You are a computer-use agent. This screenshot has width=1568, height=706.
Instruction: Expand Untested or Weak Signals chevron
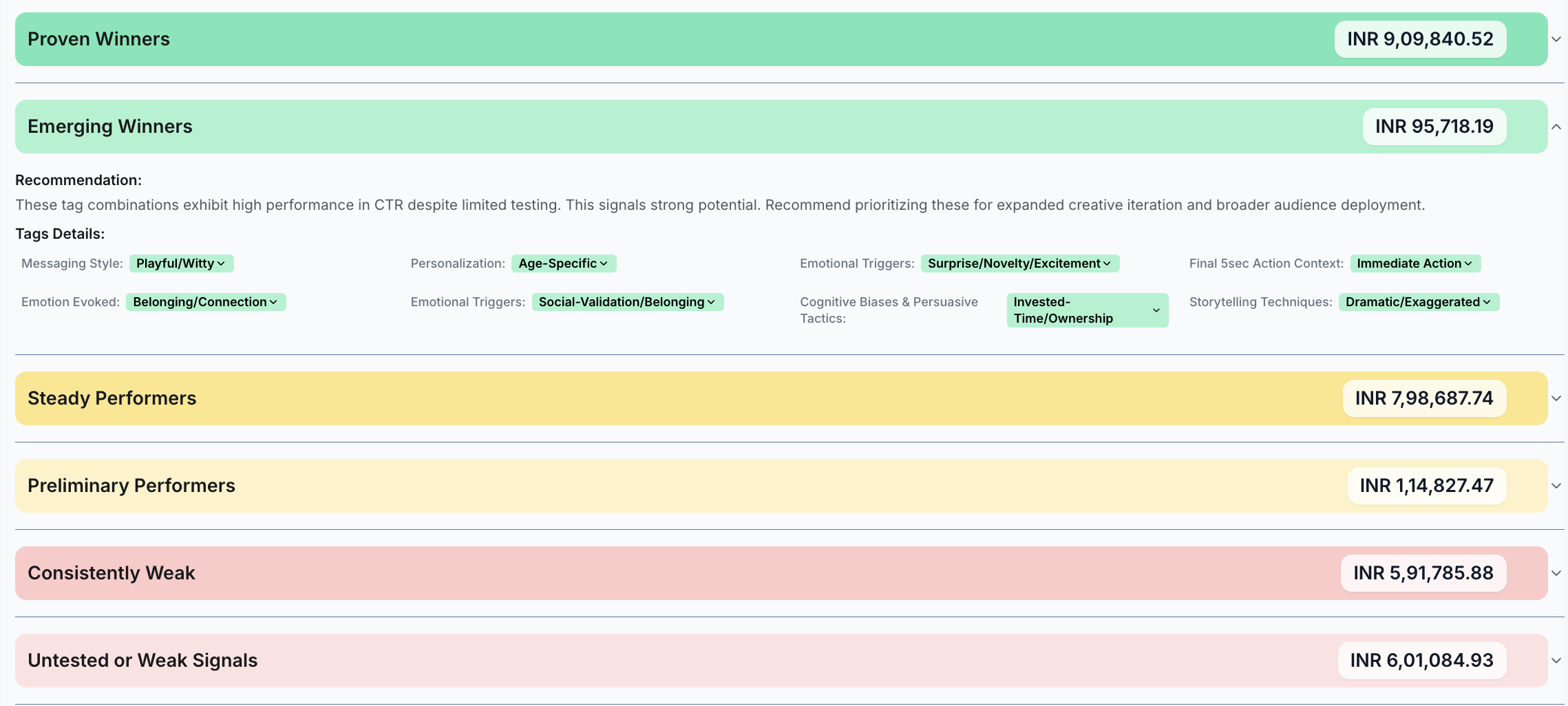pyautogui.click(x=1556, y=661)
